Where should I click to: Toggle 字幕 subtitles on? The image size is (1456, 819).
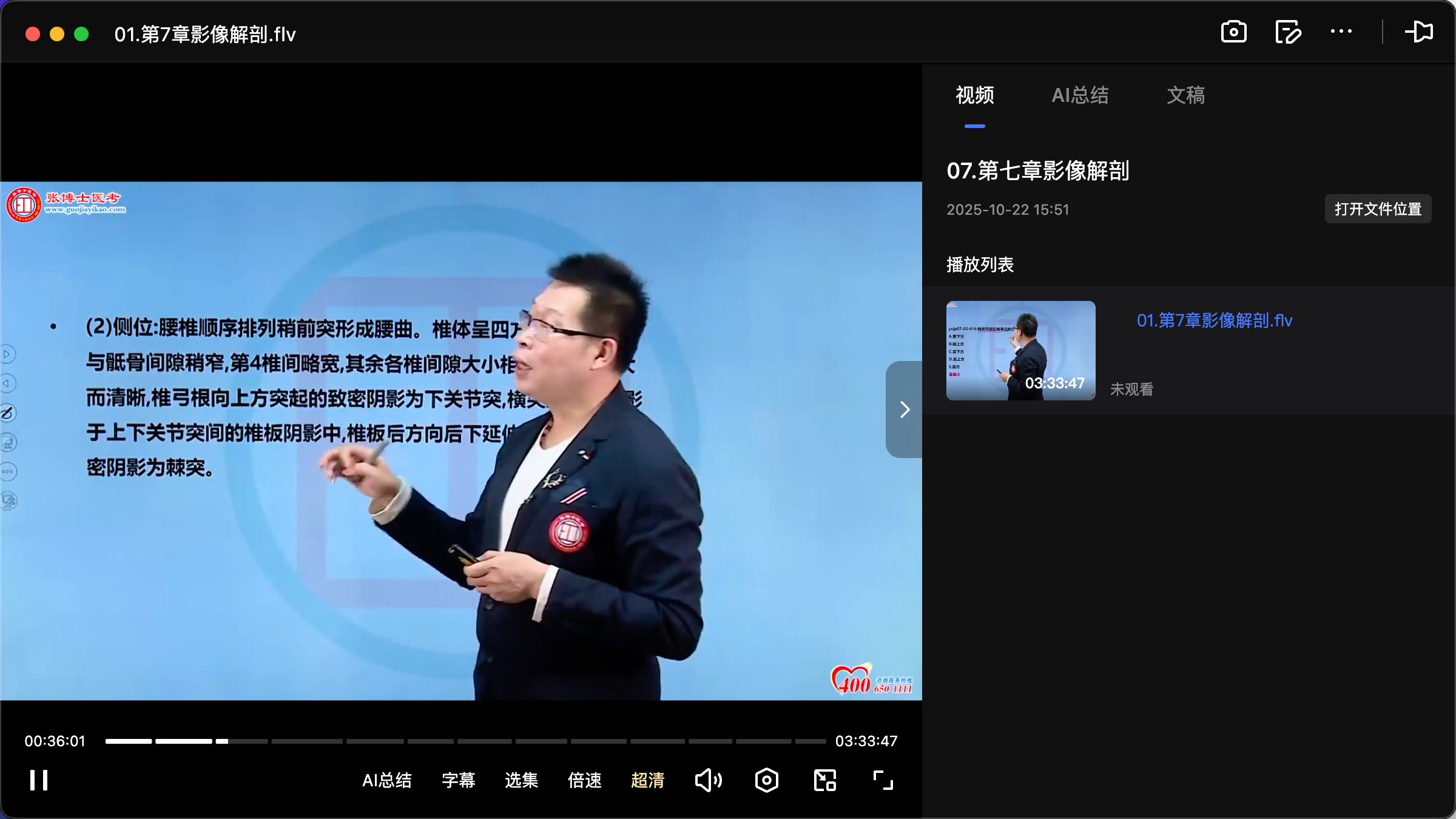tap(459, 780)
